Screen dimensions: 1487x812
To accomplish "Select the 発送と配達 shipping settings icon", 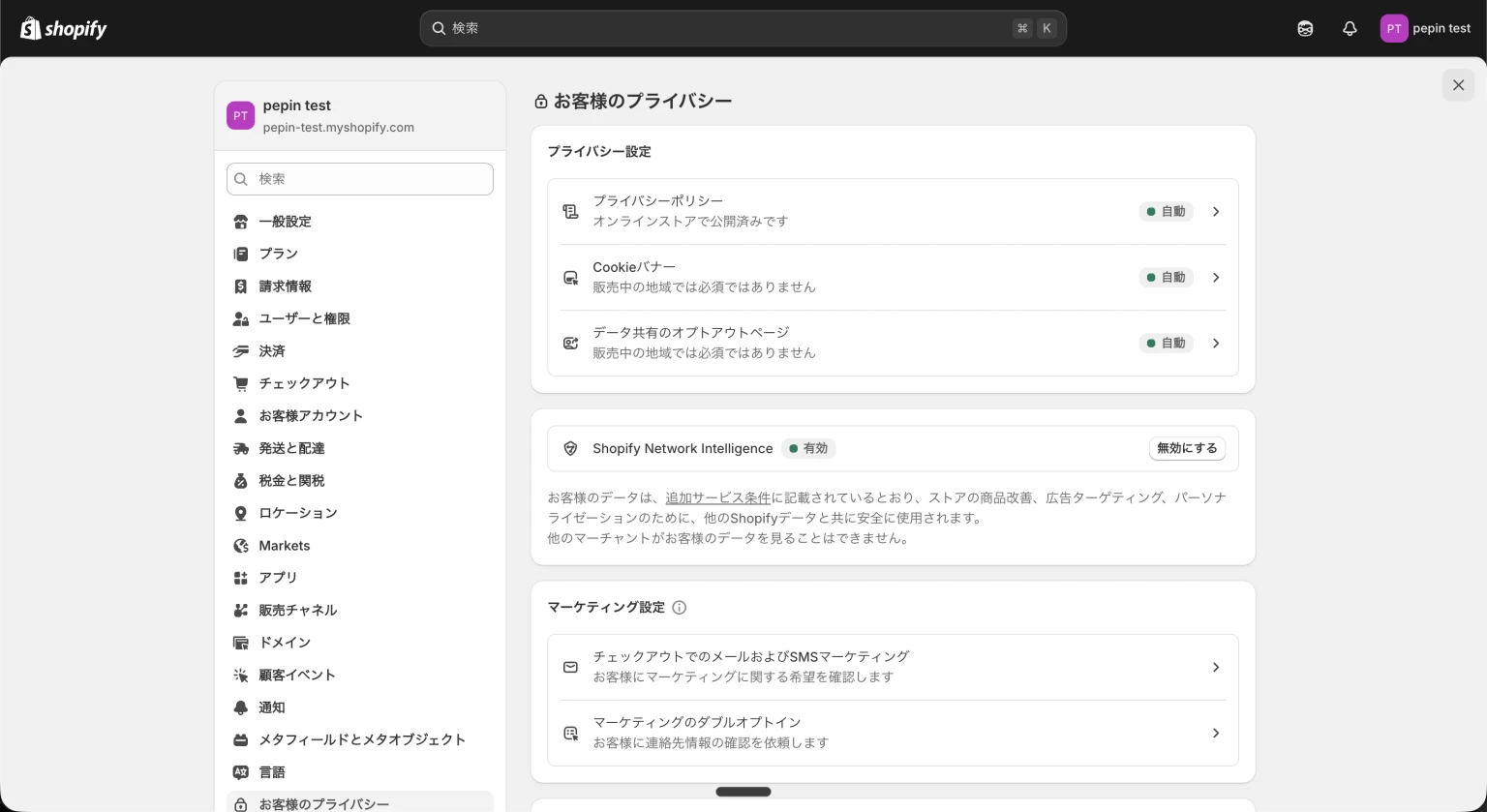I will tap(241, 448).
